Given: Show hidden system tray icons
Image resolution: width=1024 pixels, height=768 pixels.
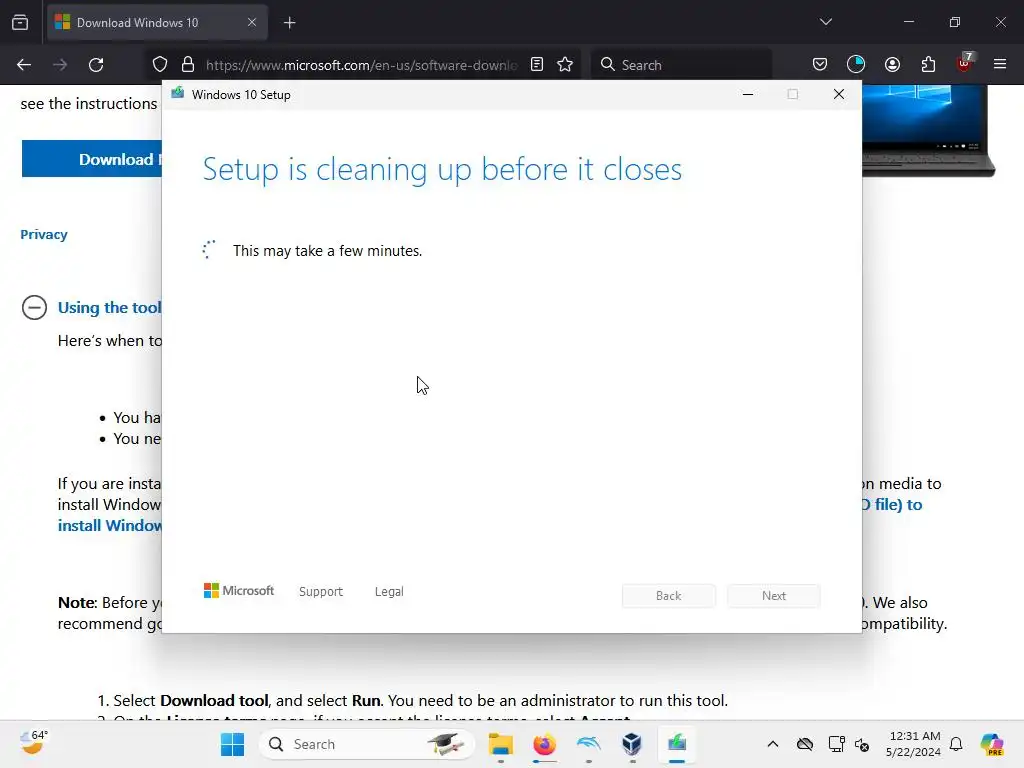Looking at the screenshot, I should point(773,744).
